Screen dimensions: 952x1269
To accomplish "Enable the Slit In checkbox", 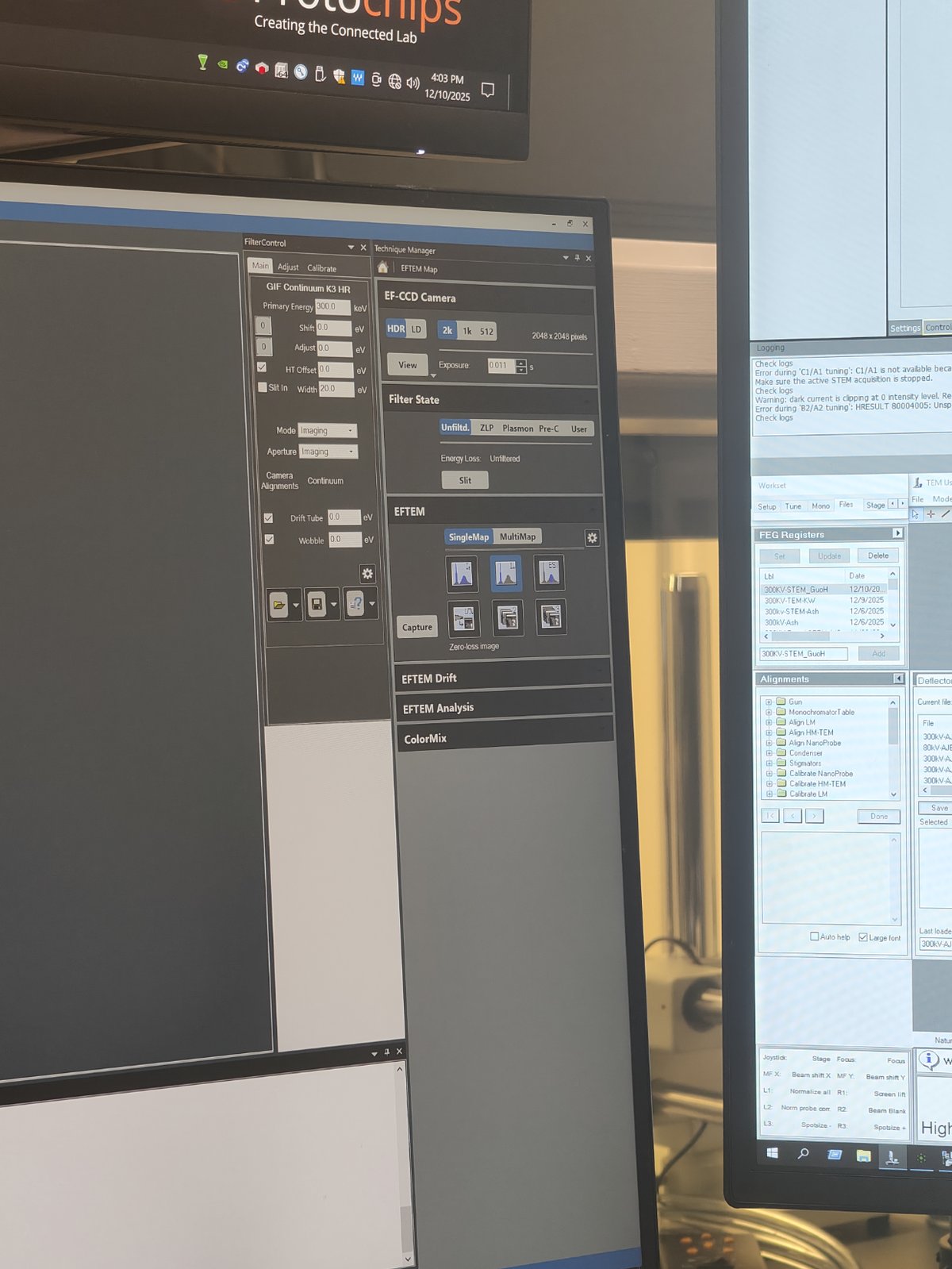I will point(263,387).
